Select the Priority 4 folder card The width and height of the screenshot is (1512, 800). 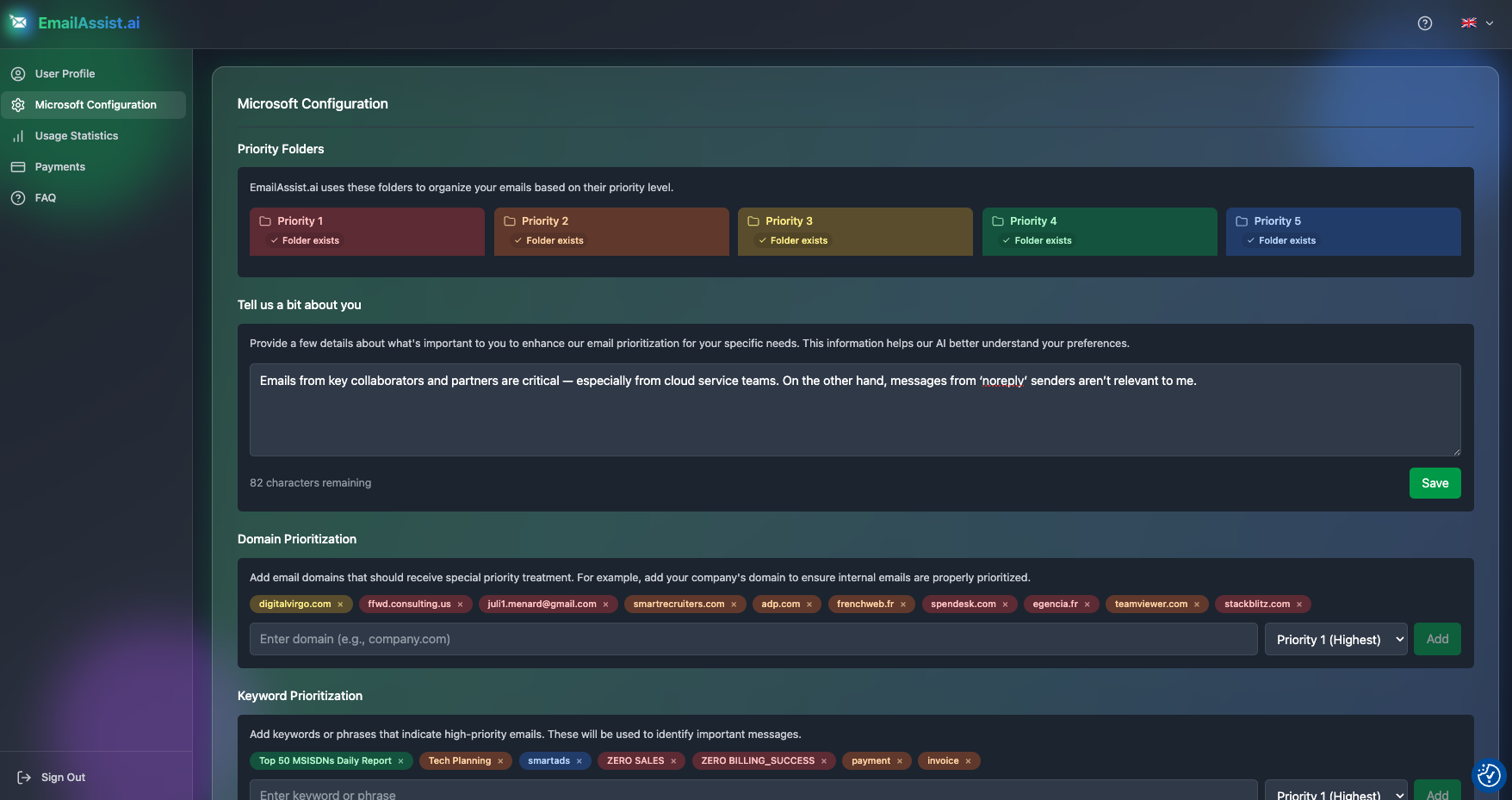point(1100,232)
